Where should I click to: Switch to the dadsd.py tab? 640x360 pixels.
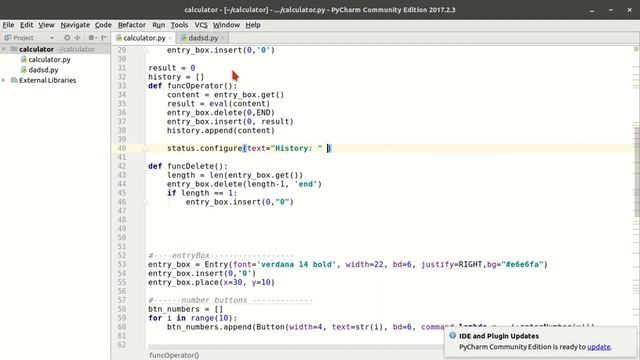(x=203, y=38)
